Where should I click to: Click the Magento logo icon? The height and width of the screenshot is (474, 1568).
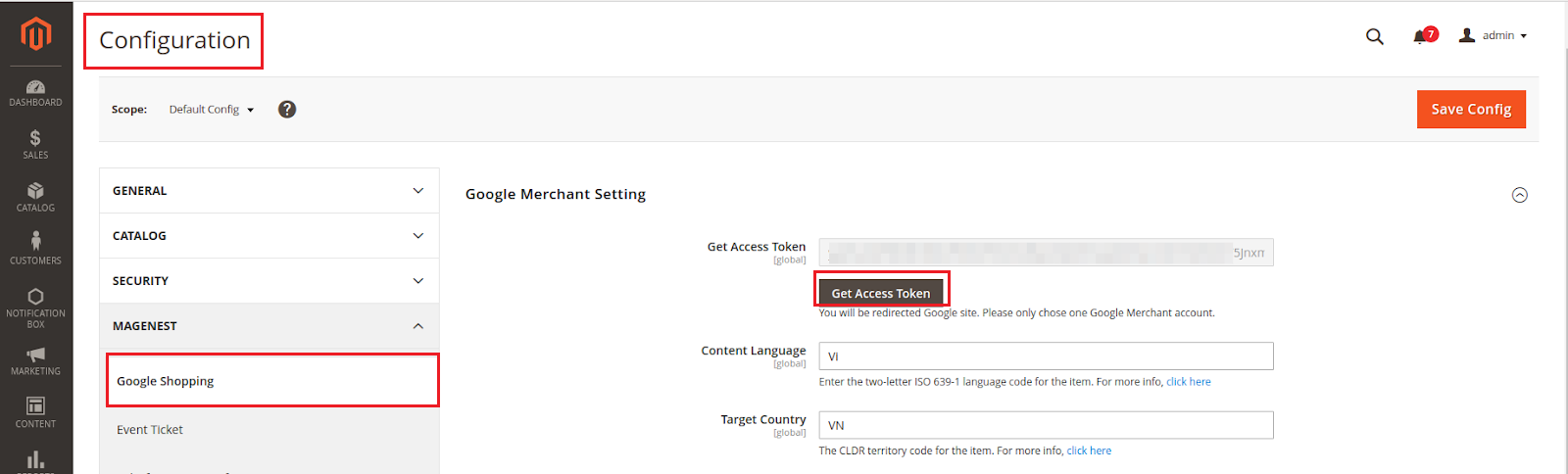coord(36,34)
